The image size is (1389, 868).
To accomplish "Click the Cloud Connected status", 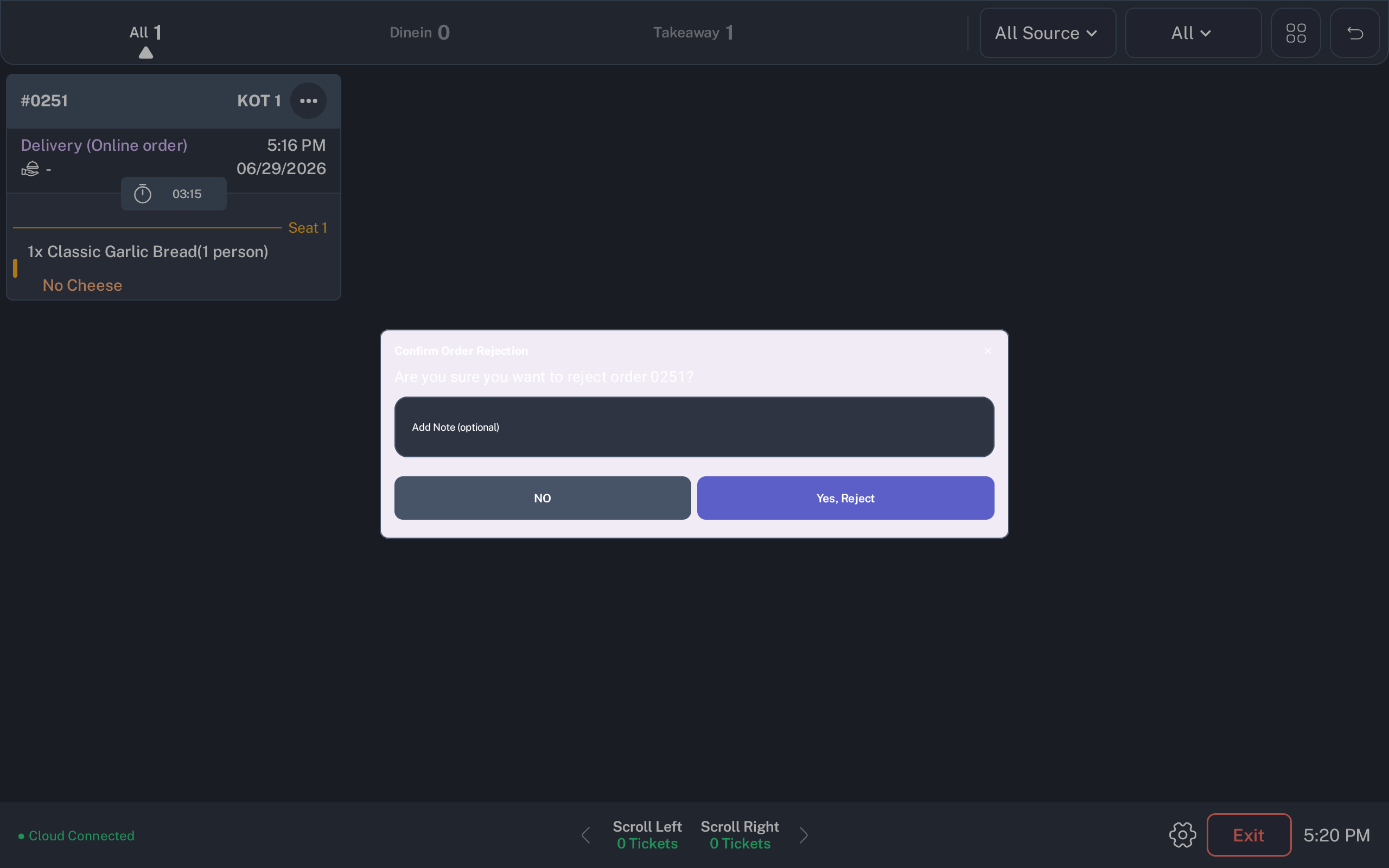I will pos(77,836).
